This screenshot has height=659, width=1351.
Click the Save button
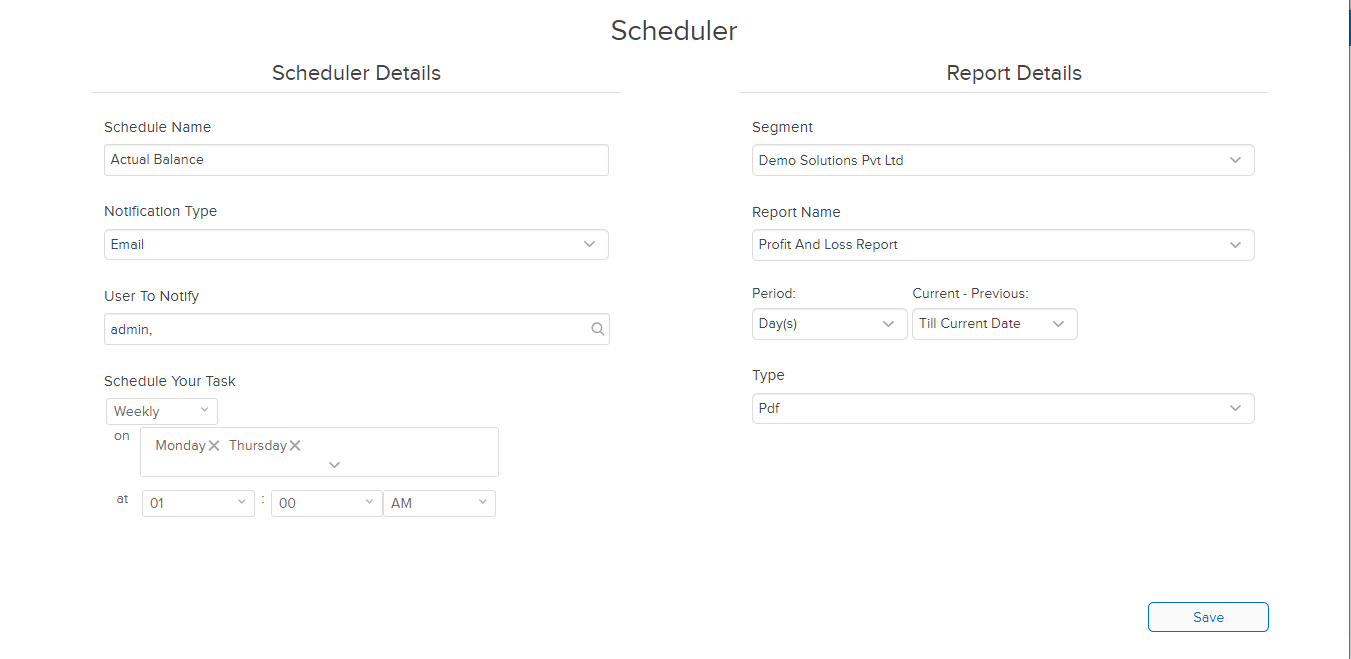click(x=1207, y=616)
